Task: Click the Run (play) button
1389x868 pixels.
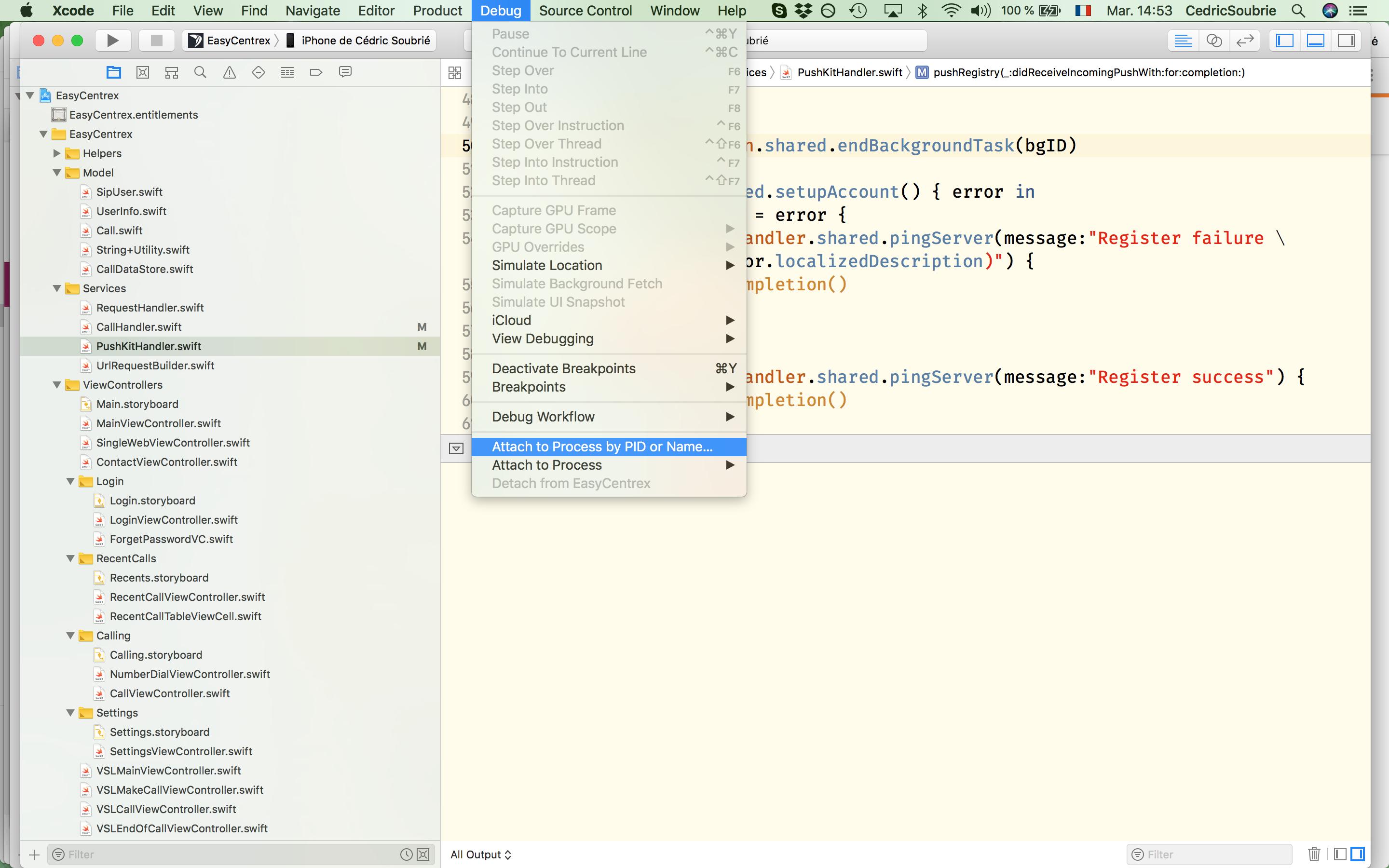Action: (112, 40)
